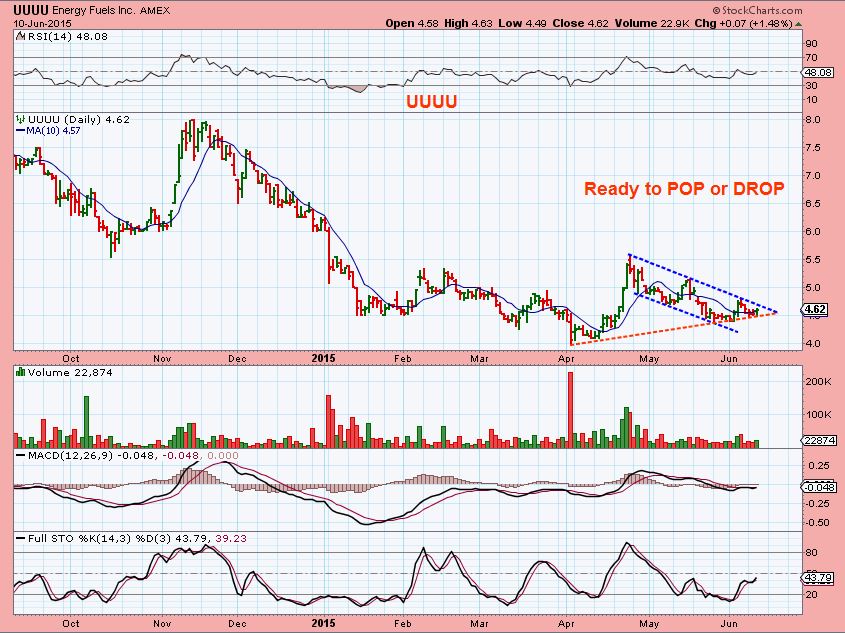Select the bold UUUU ticker in the header

[31, 10]
